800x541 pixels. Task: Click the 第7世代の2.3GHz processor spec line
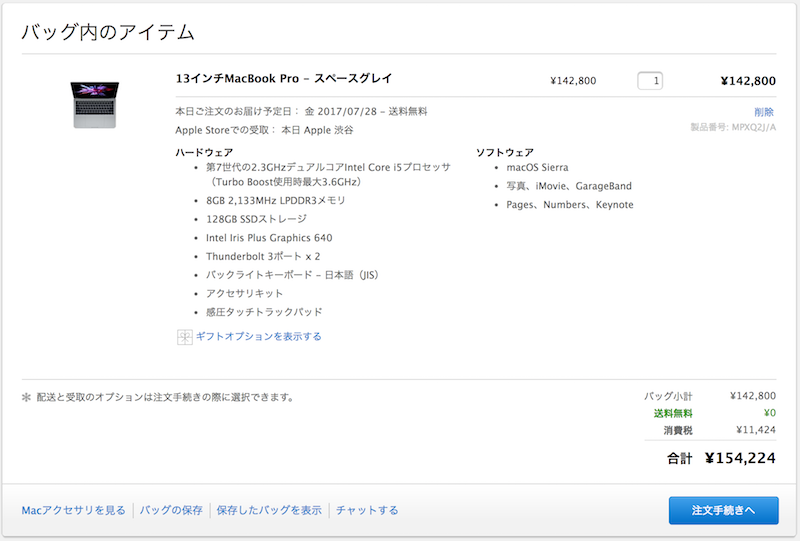(x=328, y=175)
